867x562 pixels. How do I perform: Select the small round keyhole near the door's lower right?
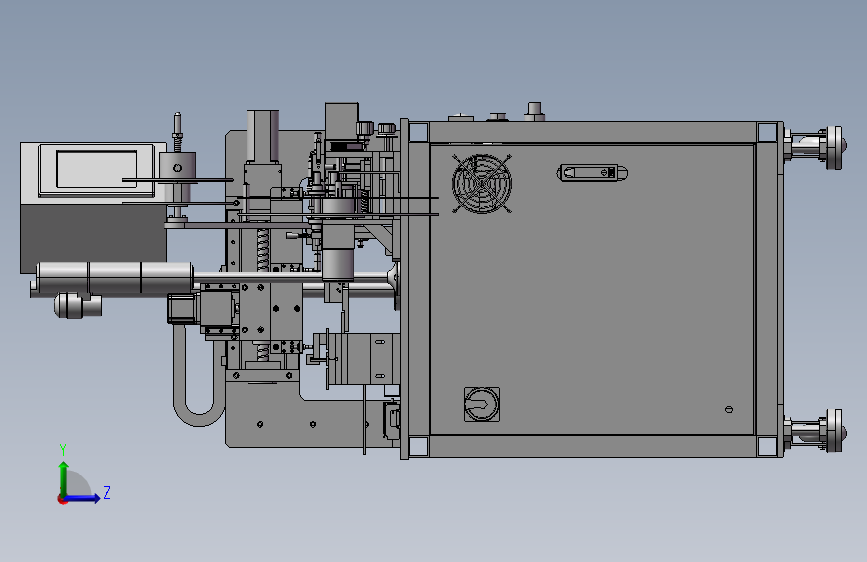[729, 409]
